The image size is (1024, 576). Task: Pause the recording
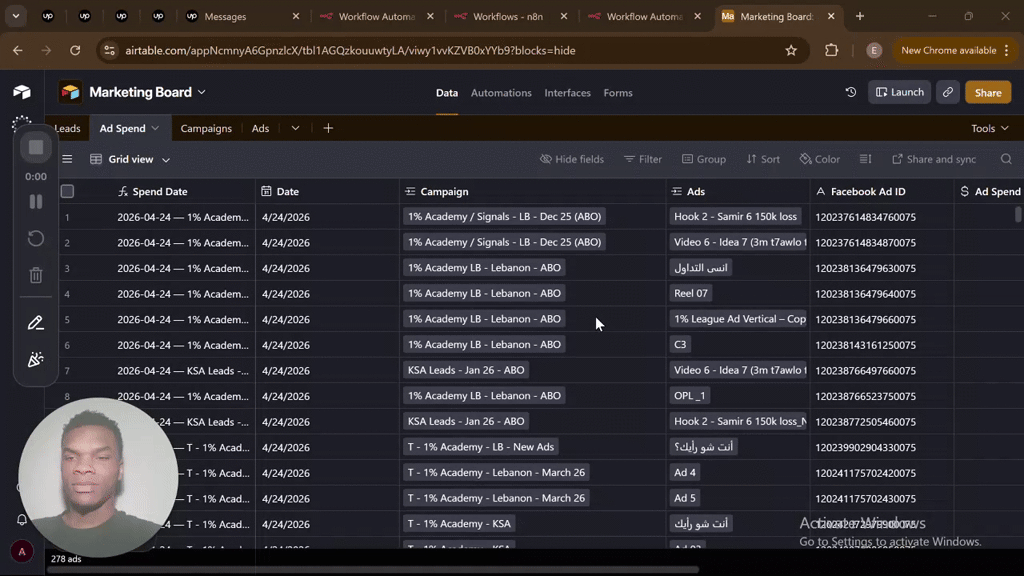[36, 202]
